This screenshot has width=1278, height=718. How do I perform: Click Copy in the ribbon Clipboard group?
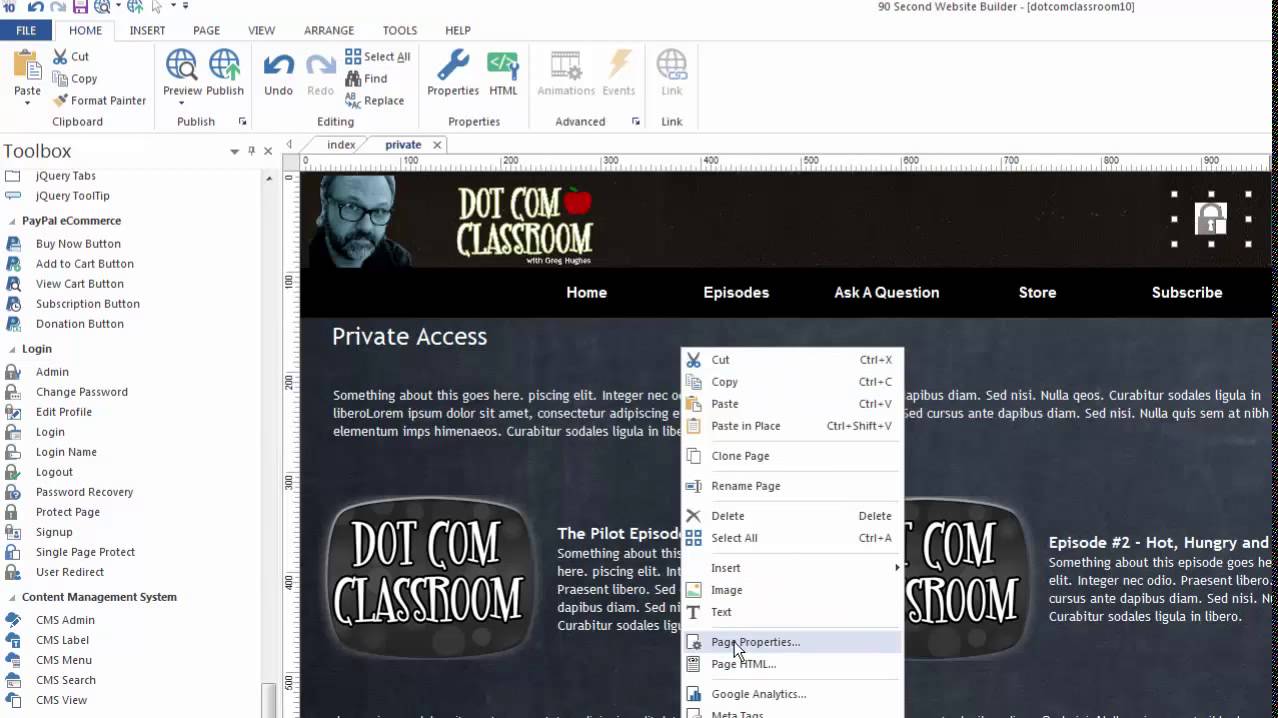73,78
